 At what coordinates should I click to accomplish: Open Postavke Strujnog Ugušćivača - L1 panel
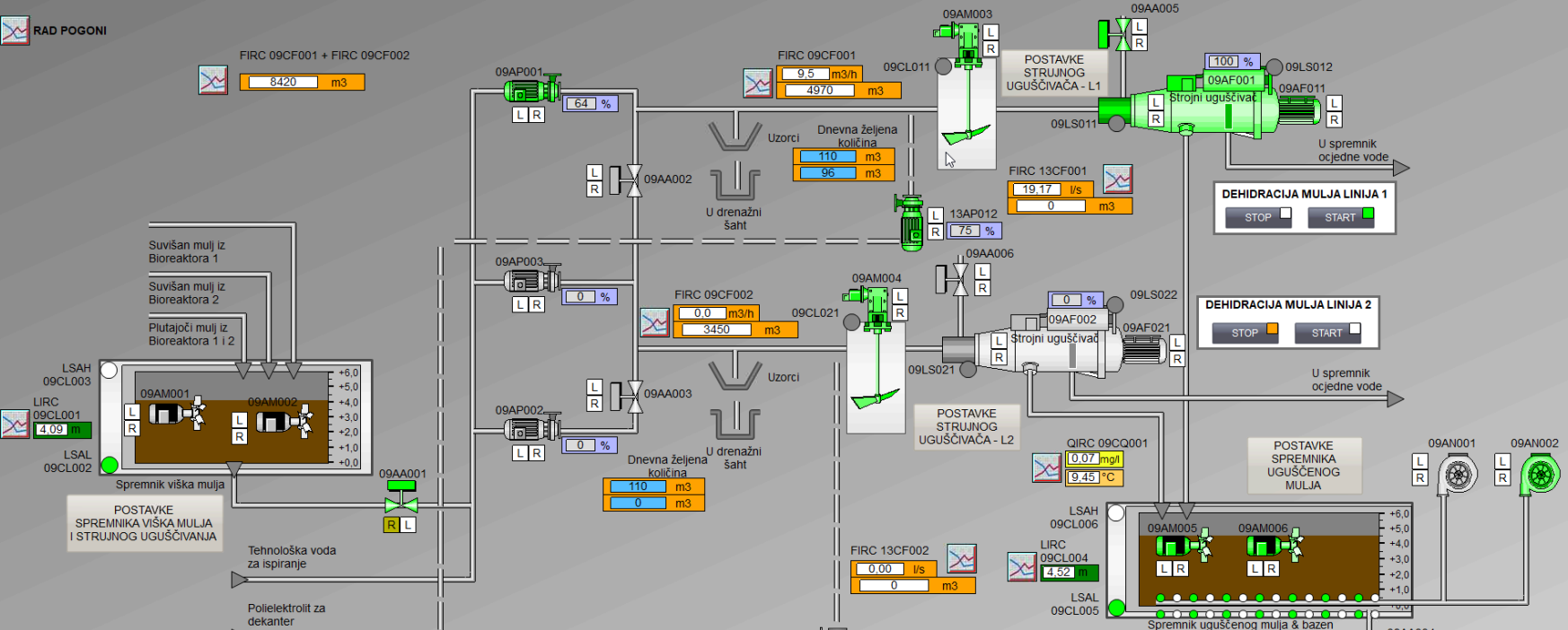click(1053, 73)
